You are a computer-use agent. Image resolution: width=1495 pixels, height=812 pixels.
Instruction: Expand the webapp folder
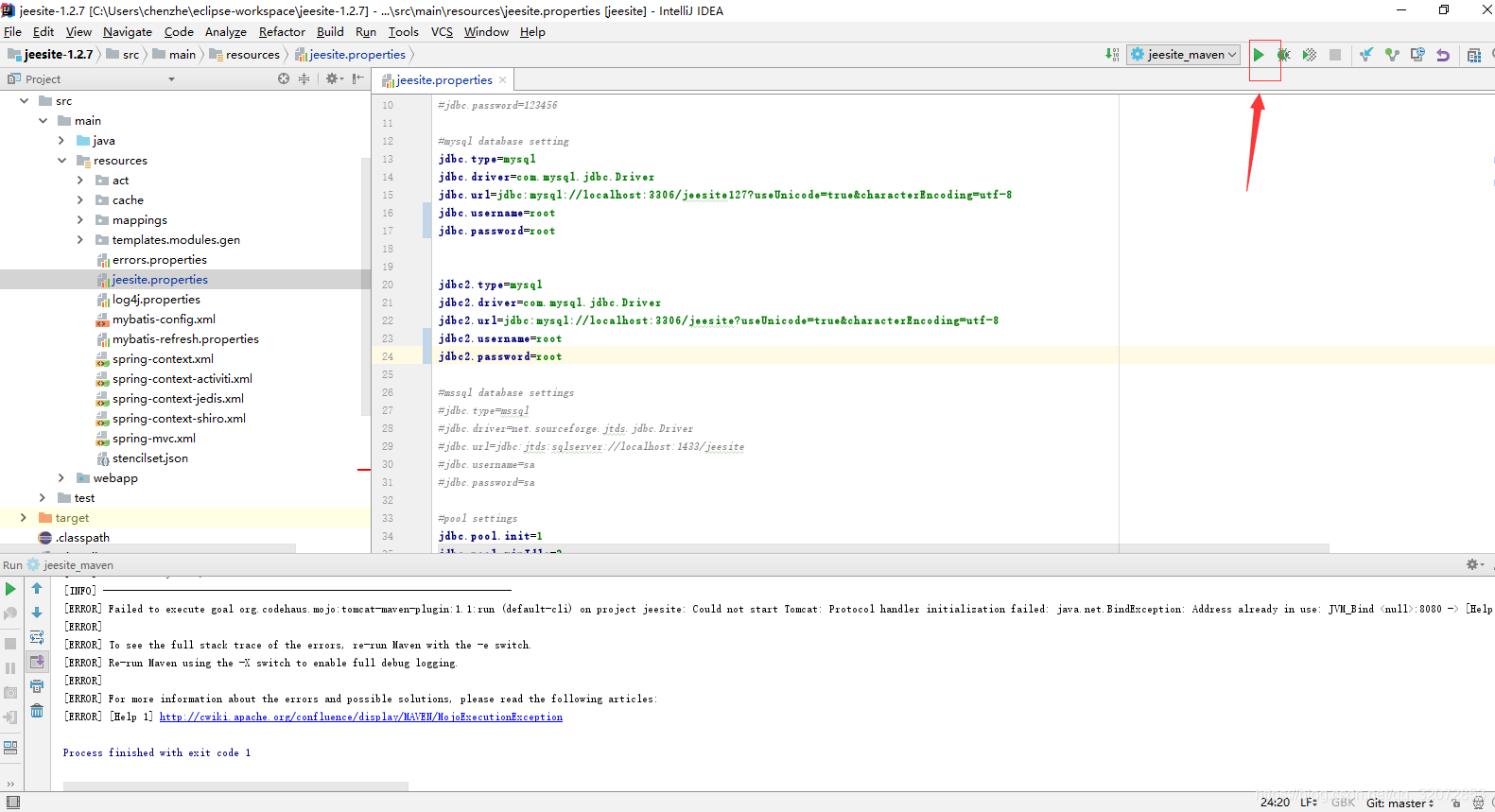(61, 478)
